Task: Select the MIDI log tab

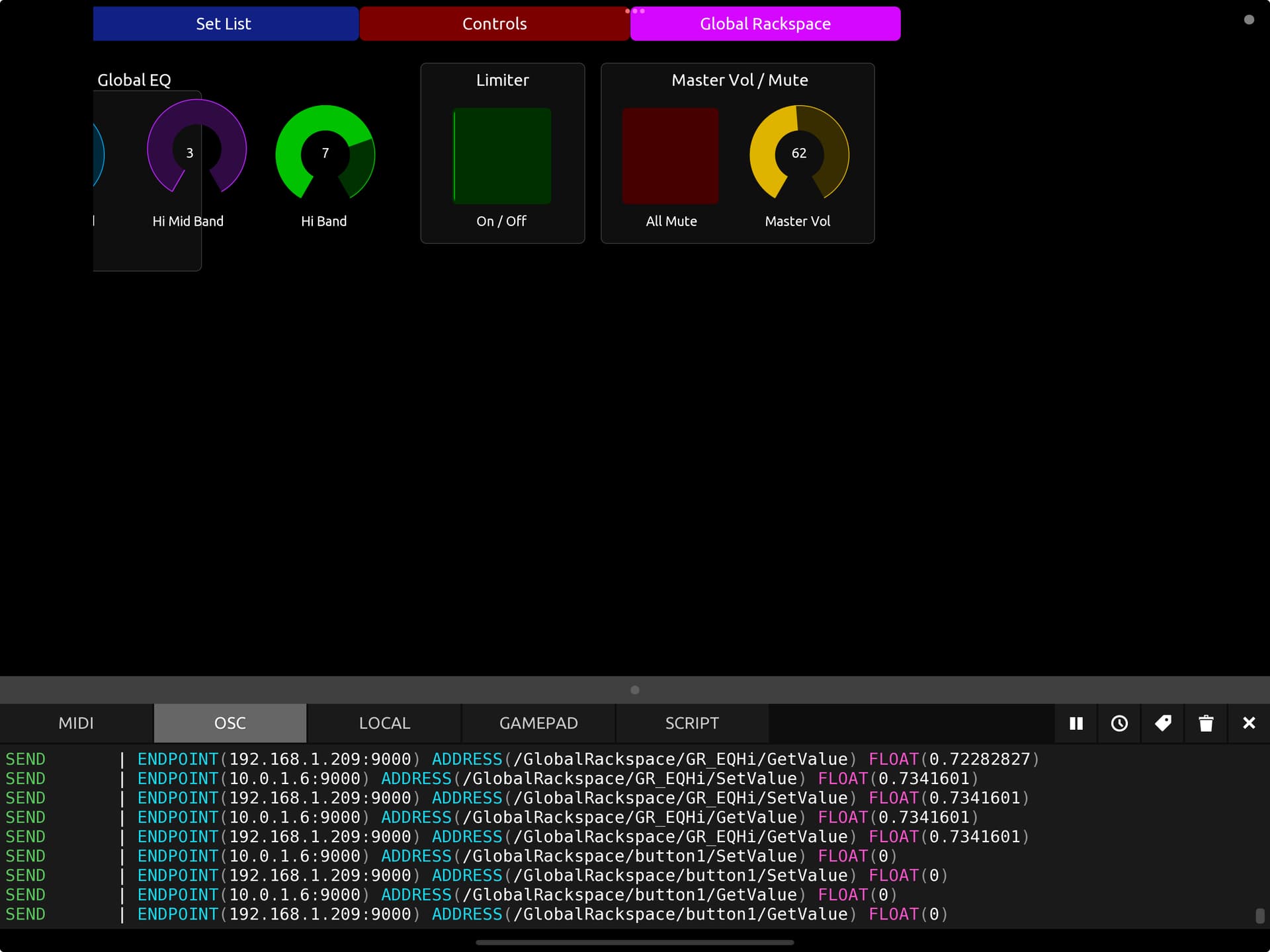Action: 76,723
